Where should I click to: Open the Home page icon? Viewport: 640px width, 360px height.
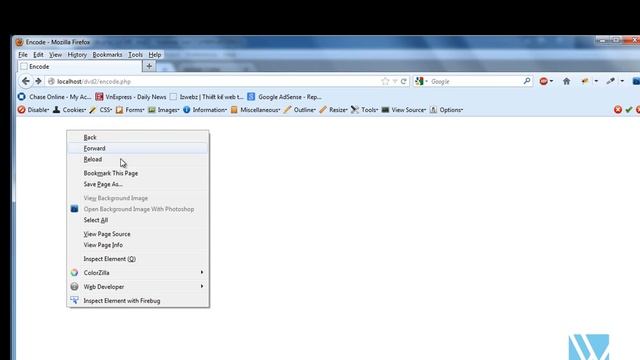pos(567,81)
